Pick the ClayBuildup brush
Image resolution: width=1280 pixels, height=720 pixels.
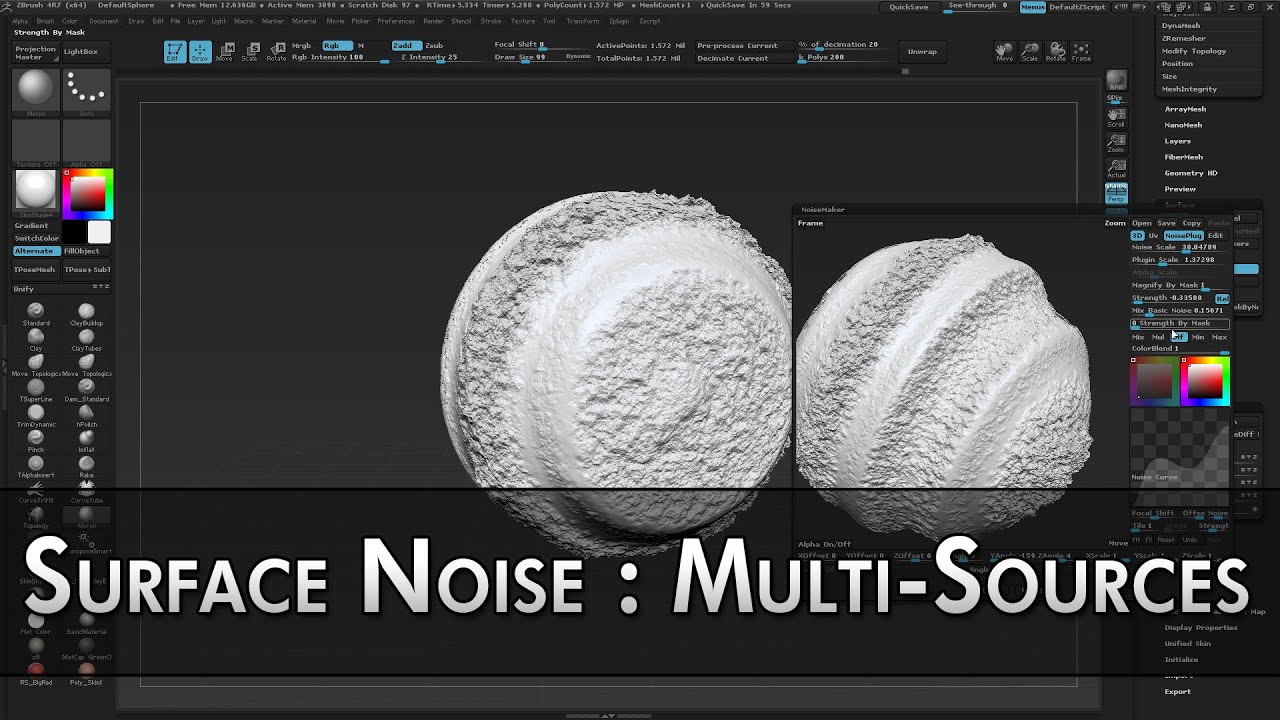tap(86, 314)
